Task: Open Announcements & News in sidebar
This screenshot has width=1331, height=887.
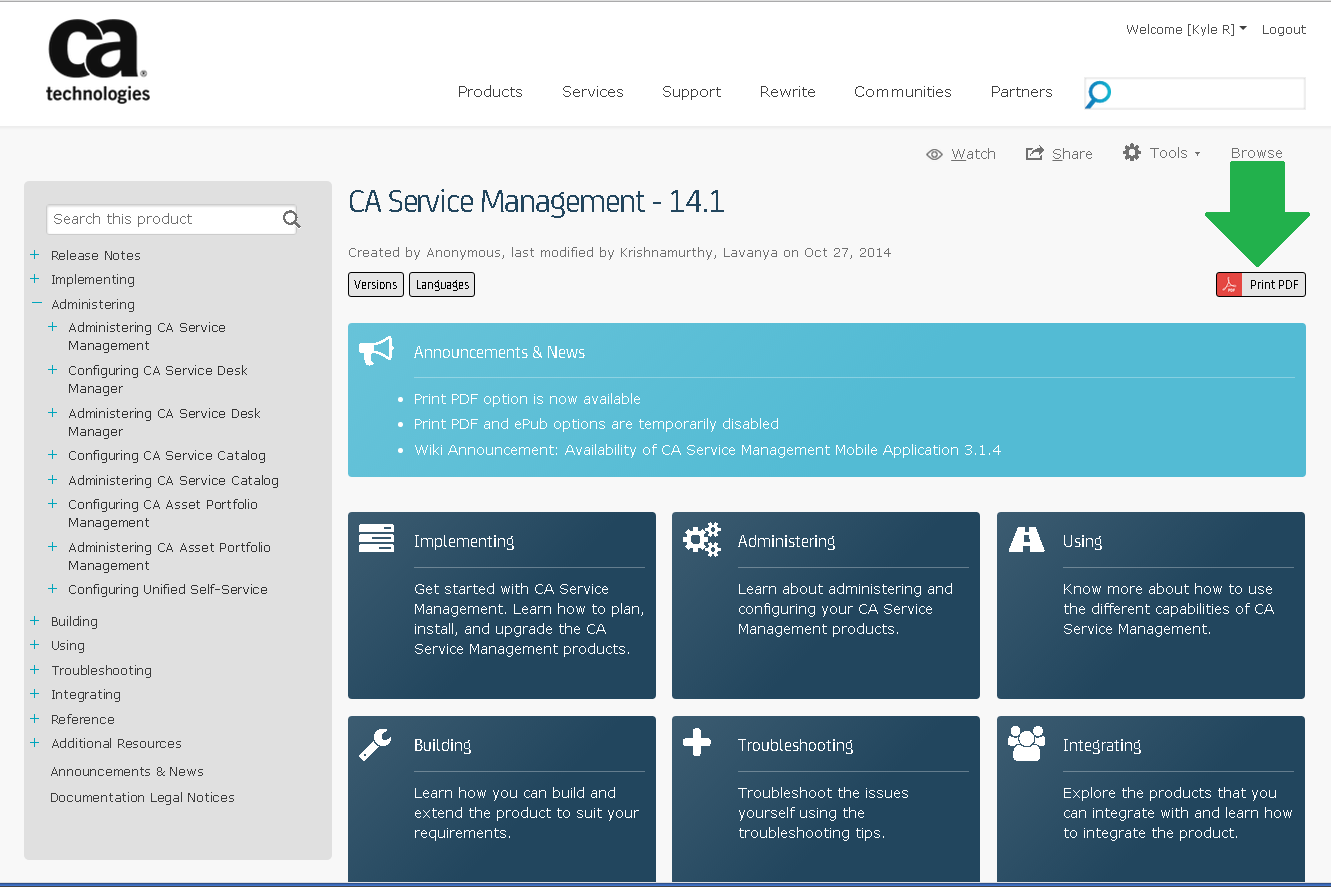Action: (x=127, y=771)
